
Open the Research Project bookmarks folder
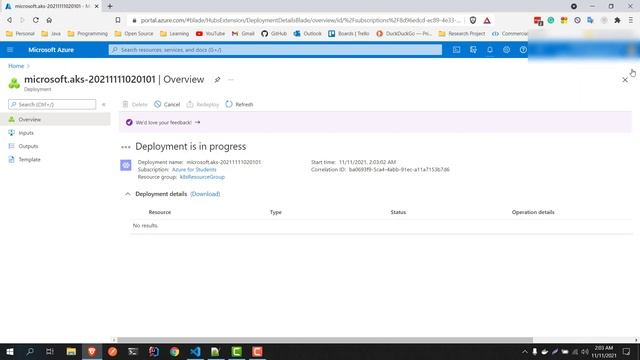point(462,33)
